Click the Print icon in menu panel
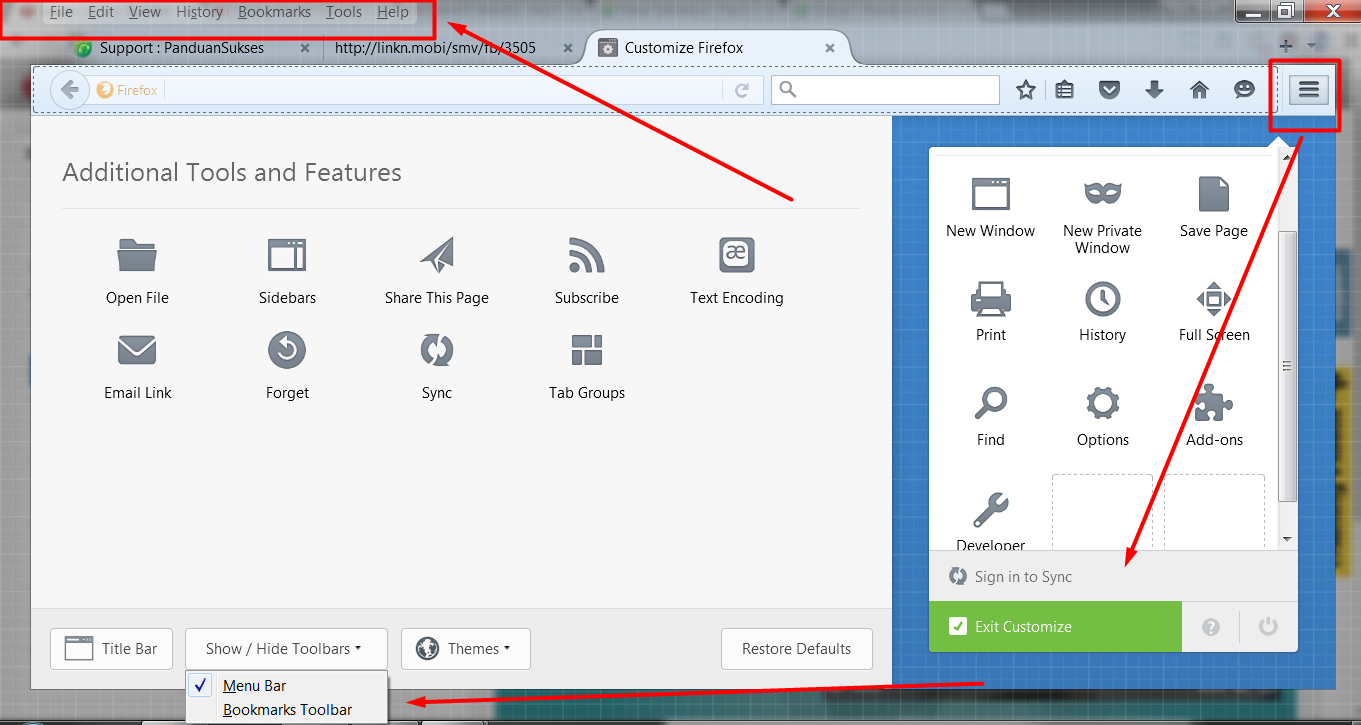1361x725 pixels. pyautogui.click(x=991, y=298)
